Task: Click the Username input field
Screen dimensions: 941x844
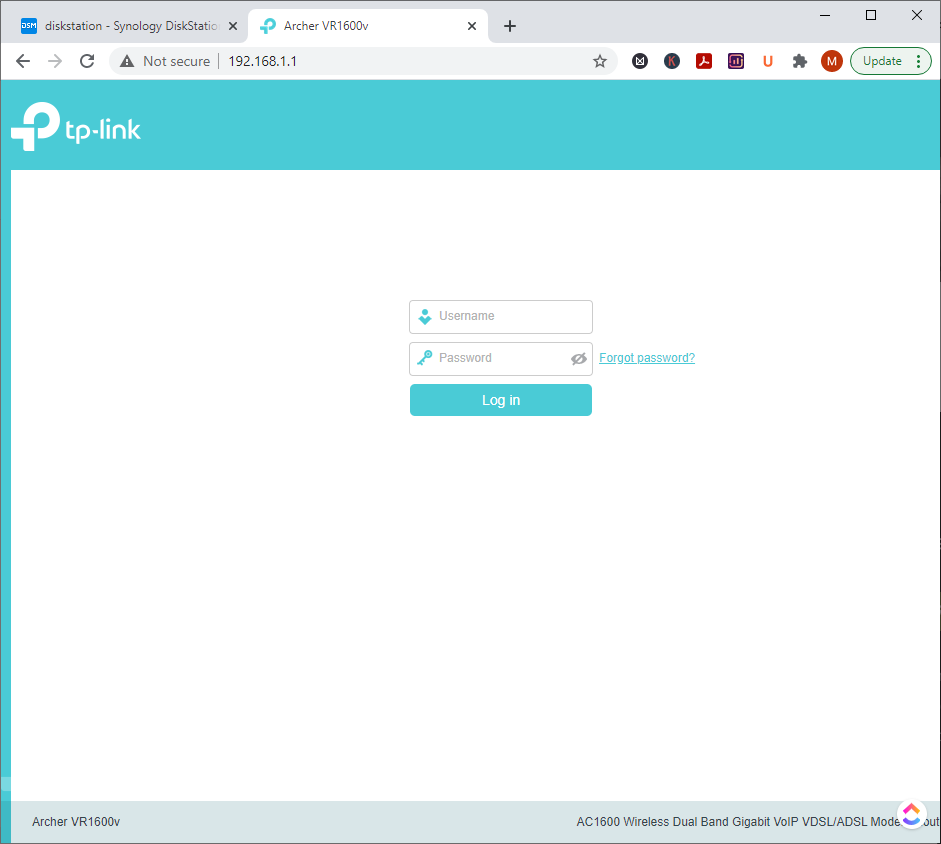Action: click(x=501, y=316)
